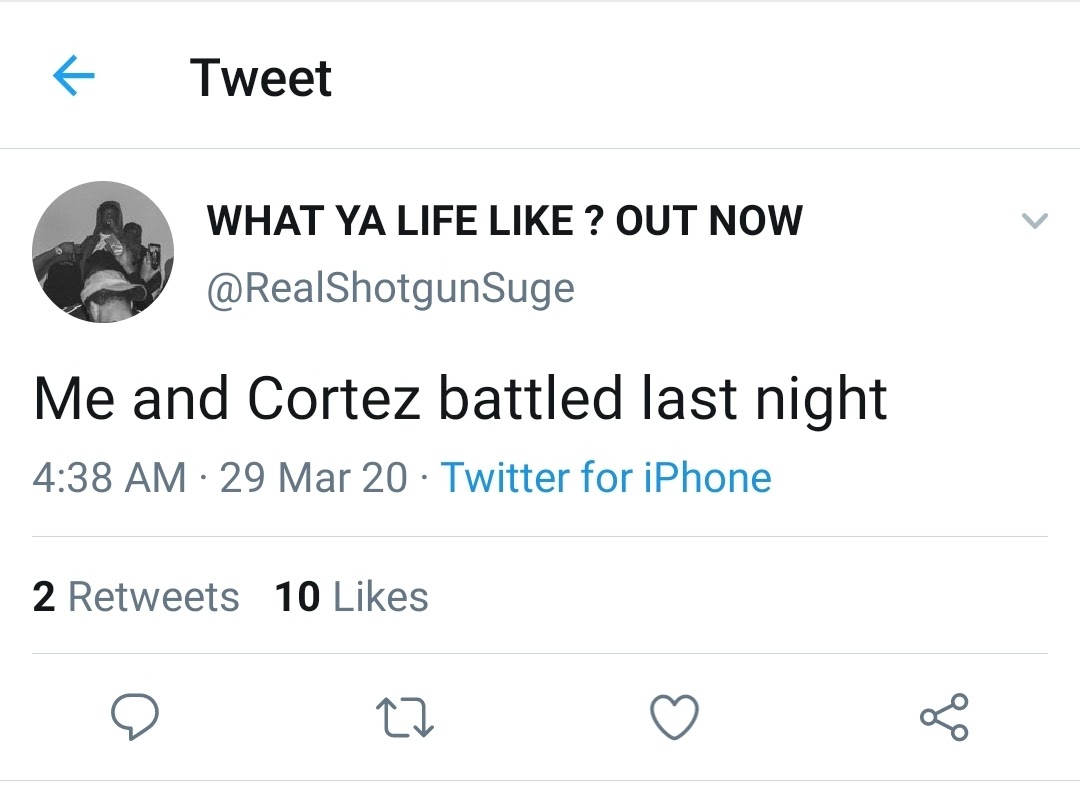Click the tweet text about Cortez
The width and height of the screenshot is (1080, 785).
coord(460,398)
